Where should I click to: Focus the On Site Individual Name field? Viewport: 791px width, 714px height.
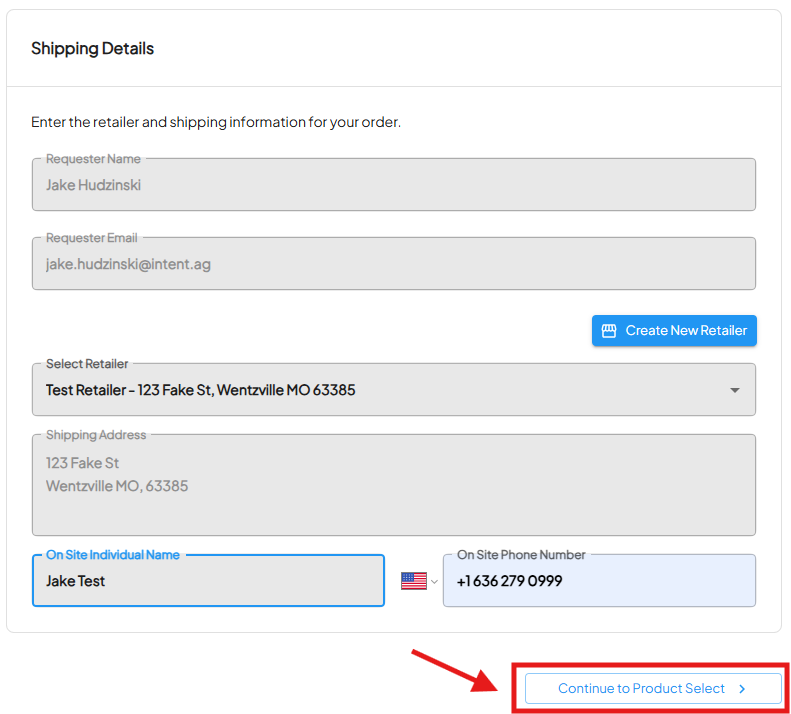point(208,580)
